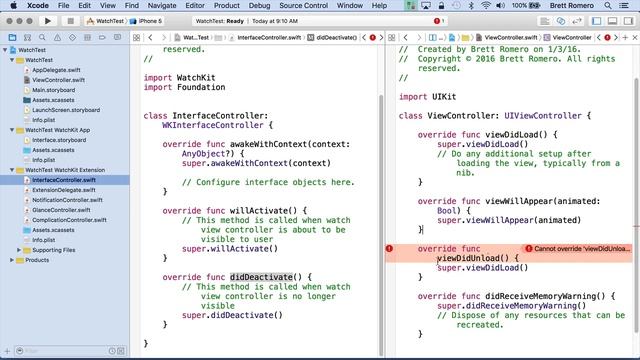This screenshot has height=360, width=640.
Task: Open the Source Control menu
Action: (303, 6)
